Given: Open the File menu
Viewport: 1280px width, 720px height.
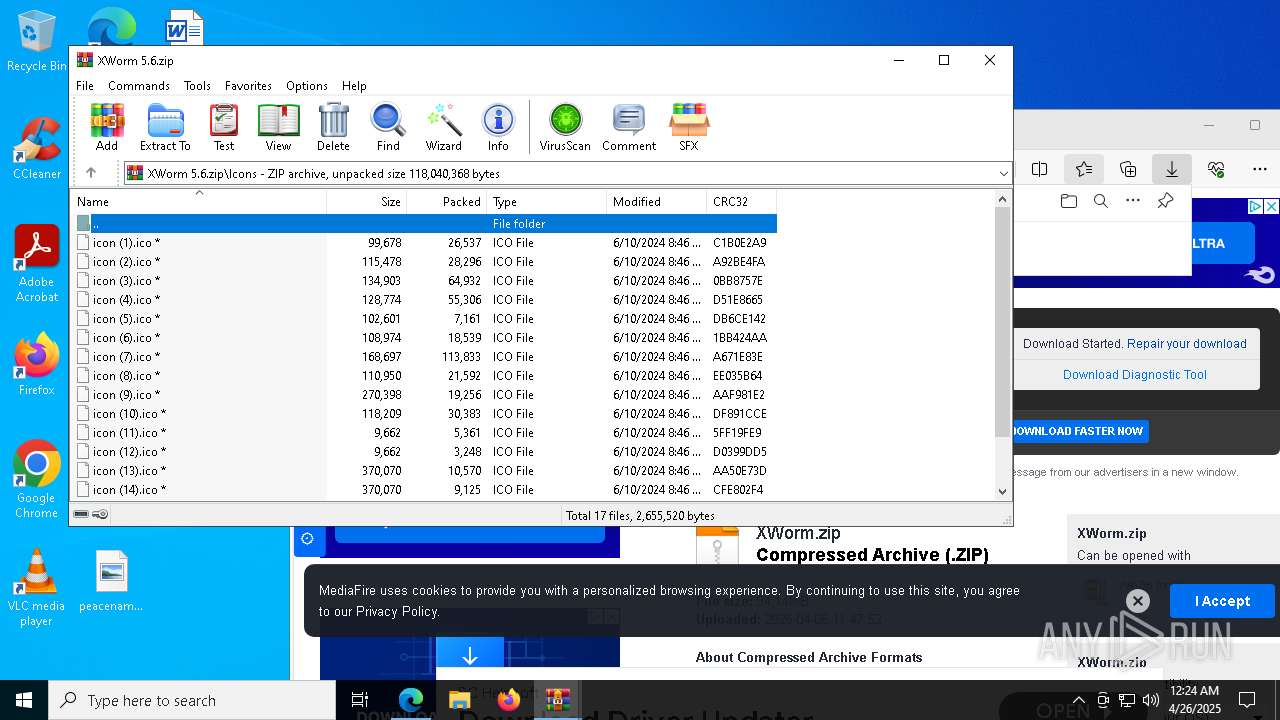Looking at the screenshot, I should [x=85, y=86].
